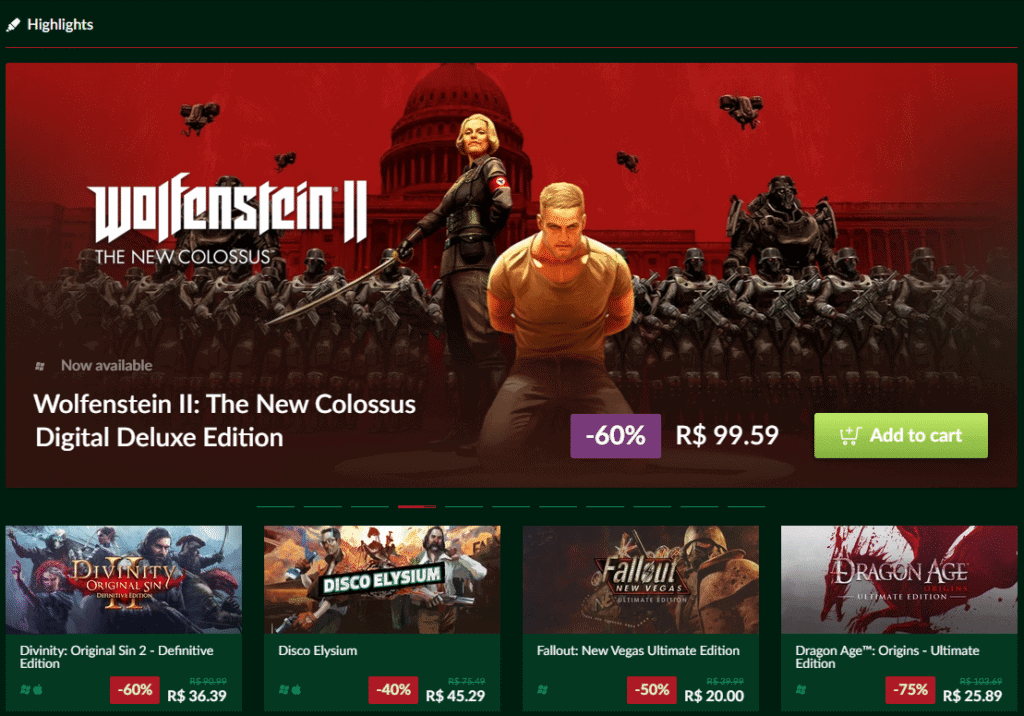Click Apple icon on Disco Elysium card
Viewport: 1024px width, 716px height.
tap(296, 689)
